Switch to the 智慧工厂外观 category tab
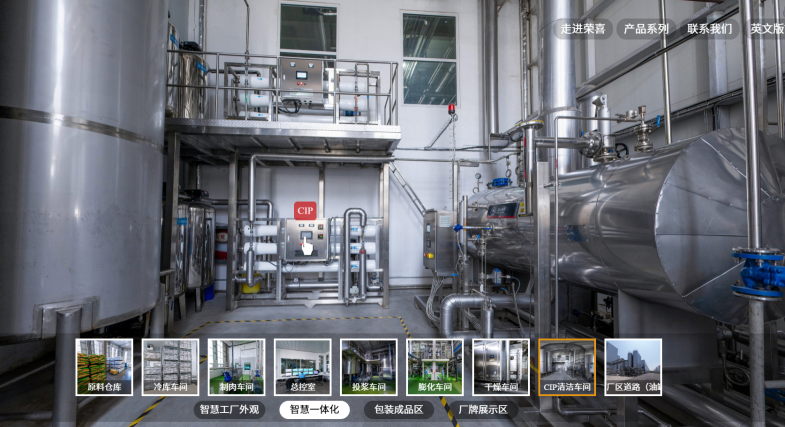Image resolution: width=785 pixels, height=427 pixels. click(229, 410)
